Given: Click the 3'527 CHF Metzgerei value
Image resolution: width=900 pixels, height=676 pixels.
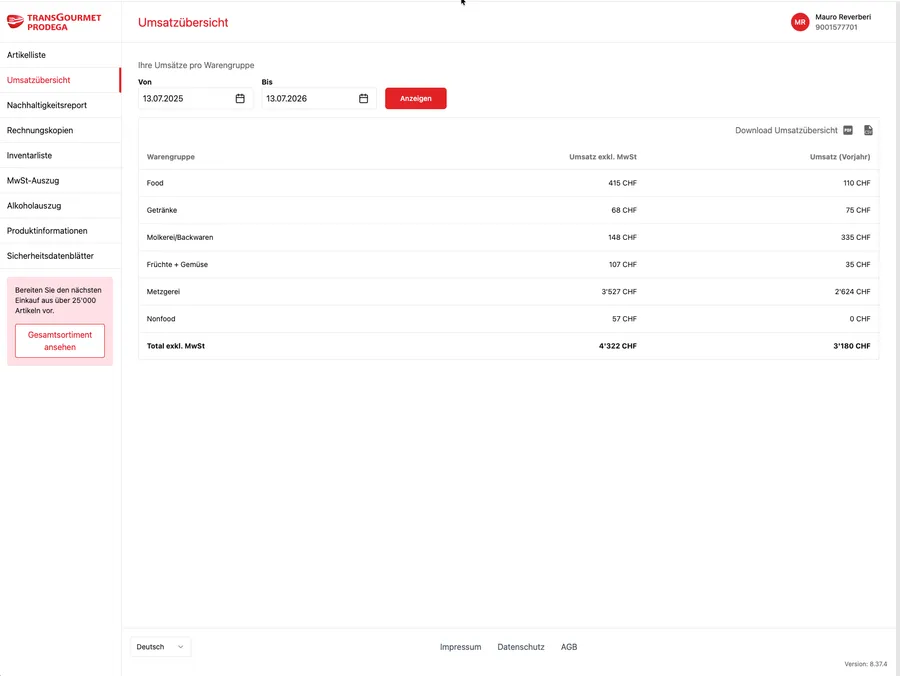Looking at the screenshot, I should 619,292.
